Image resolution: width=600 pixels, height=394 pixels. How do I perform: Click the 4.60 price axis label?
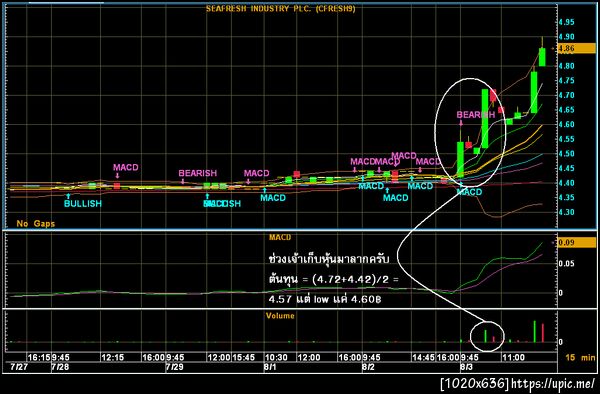pyautogui.click(x=566, y=124)
